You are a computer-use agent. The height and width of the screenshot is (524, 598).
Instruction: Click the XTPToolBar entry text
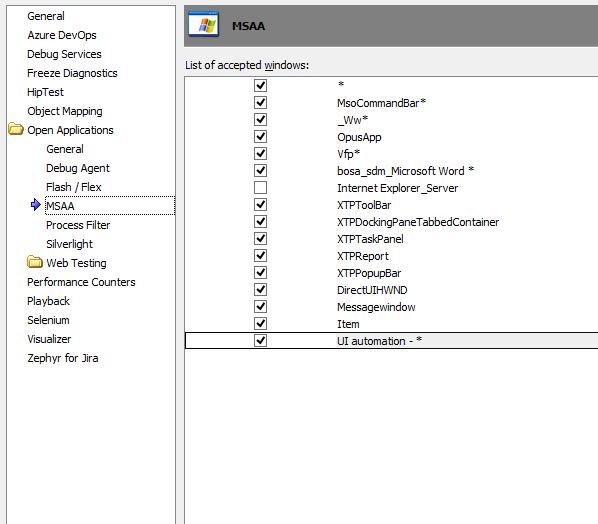click(x=364, y=205)
